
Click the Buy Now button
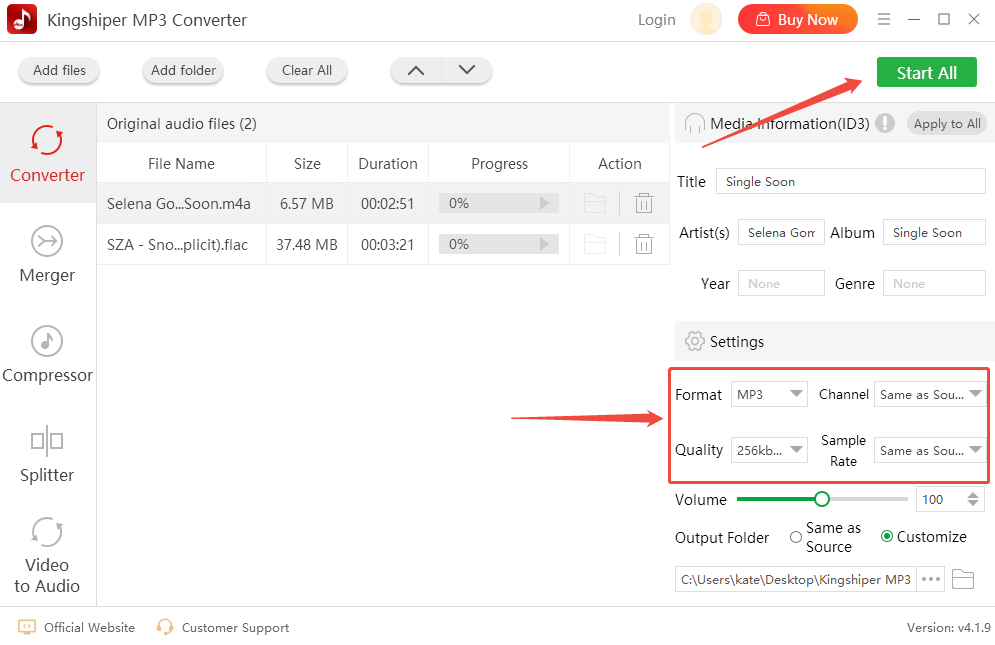click(798, 20)
